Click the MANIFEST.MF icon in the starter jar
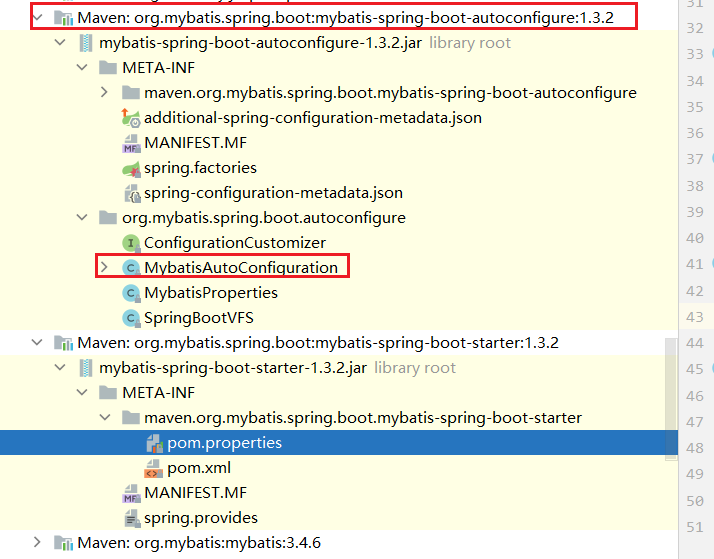The image size is (714, 559). pyautogui.click(x=131, y=493)
